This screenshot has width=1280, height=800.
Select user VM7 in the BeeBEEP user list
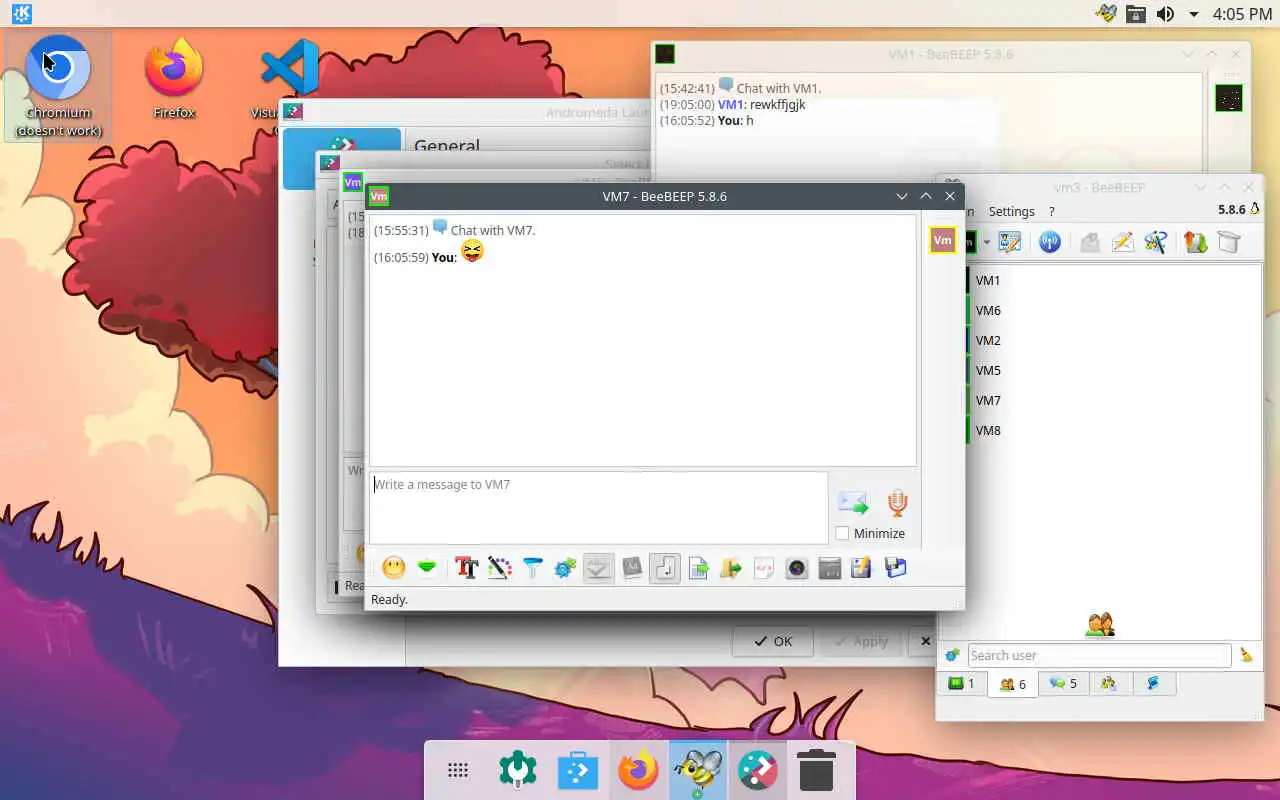1113,400
